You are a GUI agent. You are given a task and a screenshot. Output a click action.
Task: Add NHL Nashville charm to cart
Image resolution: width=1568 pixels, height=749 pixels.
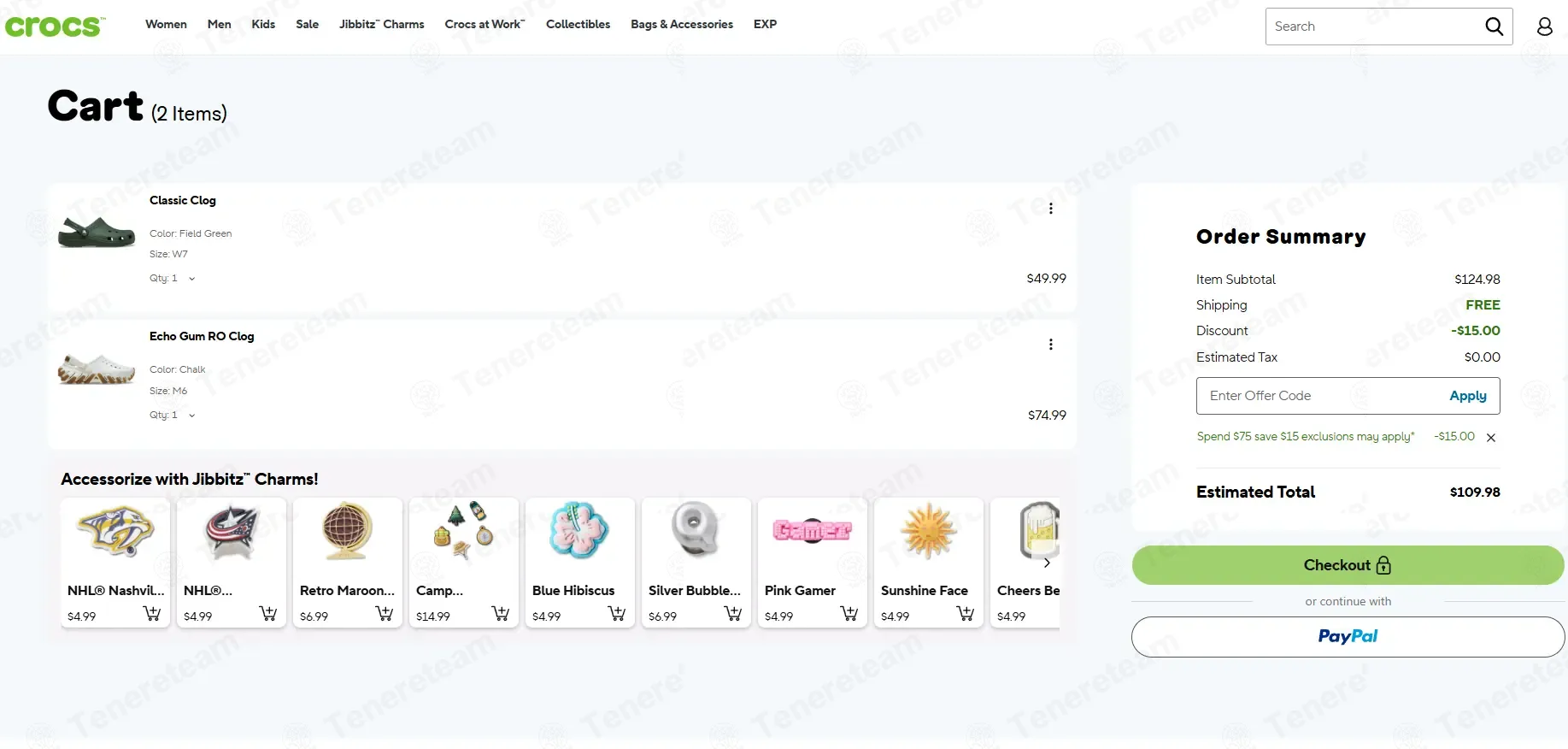[151, 614]
